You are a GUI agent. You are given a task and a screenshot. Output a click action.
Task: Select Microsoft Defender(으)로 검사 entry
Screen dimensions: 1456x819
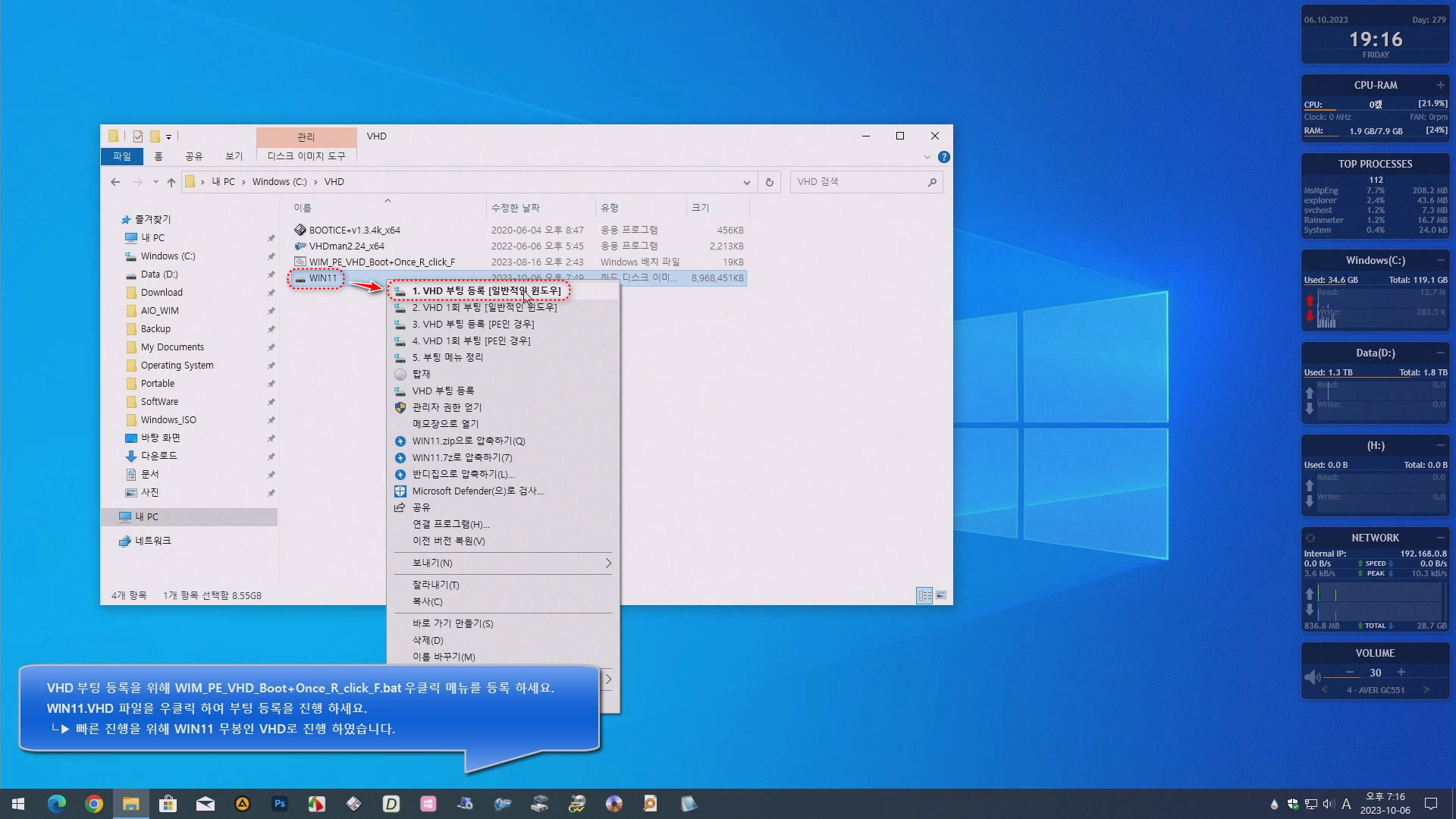[503, 491]
